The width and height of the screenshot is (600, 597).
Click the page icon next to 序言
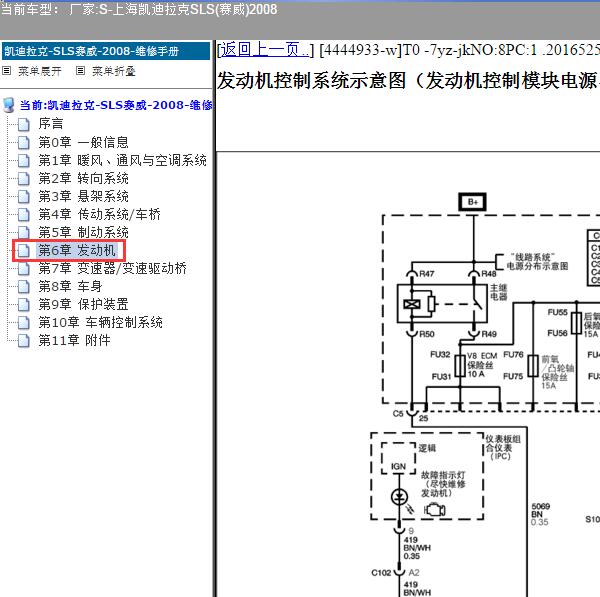[24, 124]
